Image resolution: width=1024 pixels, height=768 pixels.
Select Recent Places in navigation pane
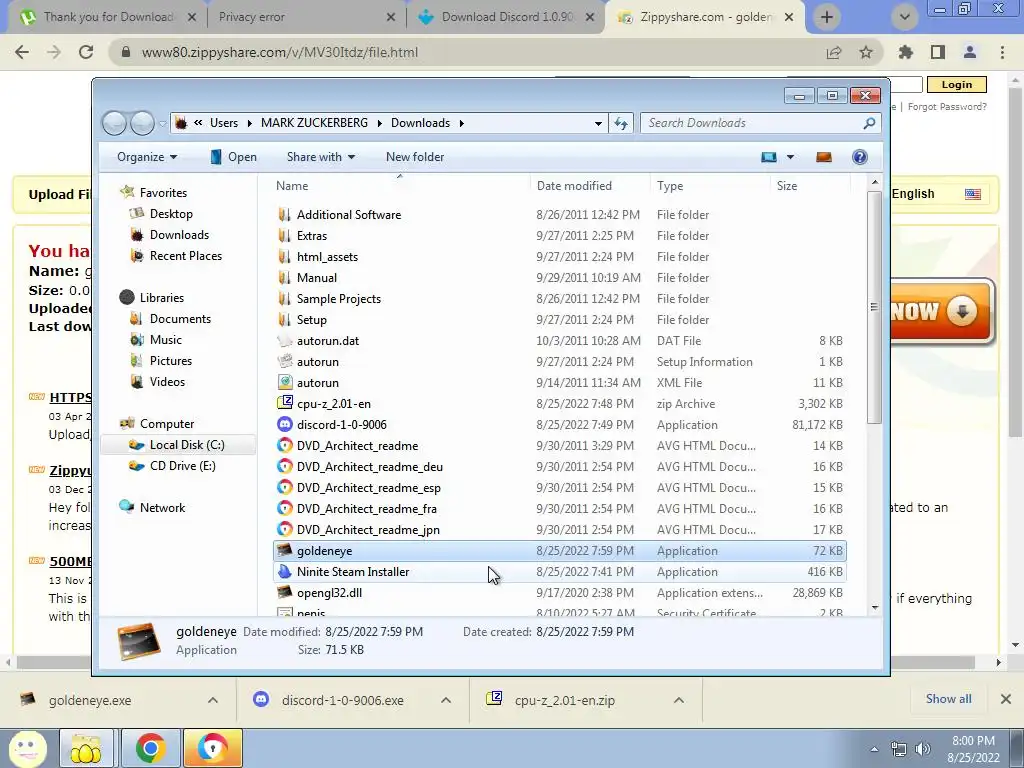[185, 255]
